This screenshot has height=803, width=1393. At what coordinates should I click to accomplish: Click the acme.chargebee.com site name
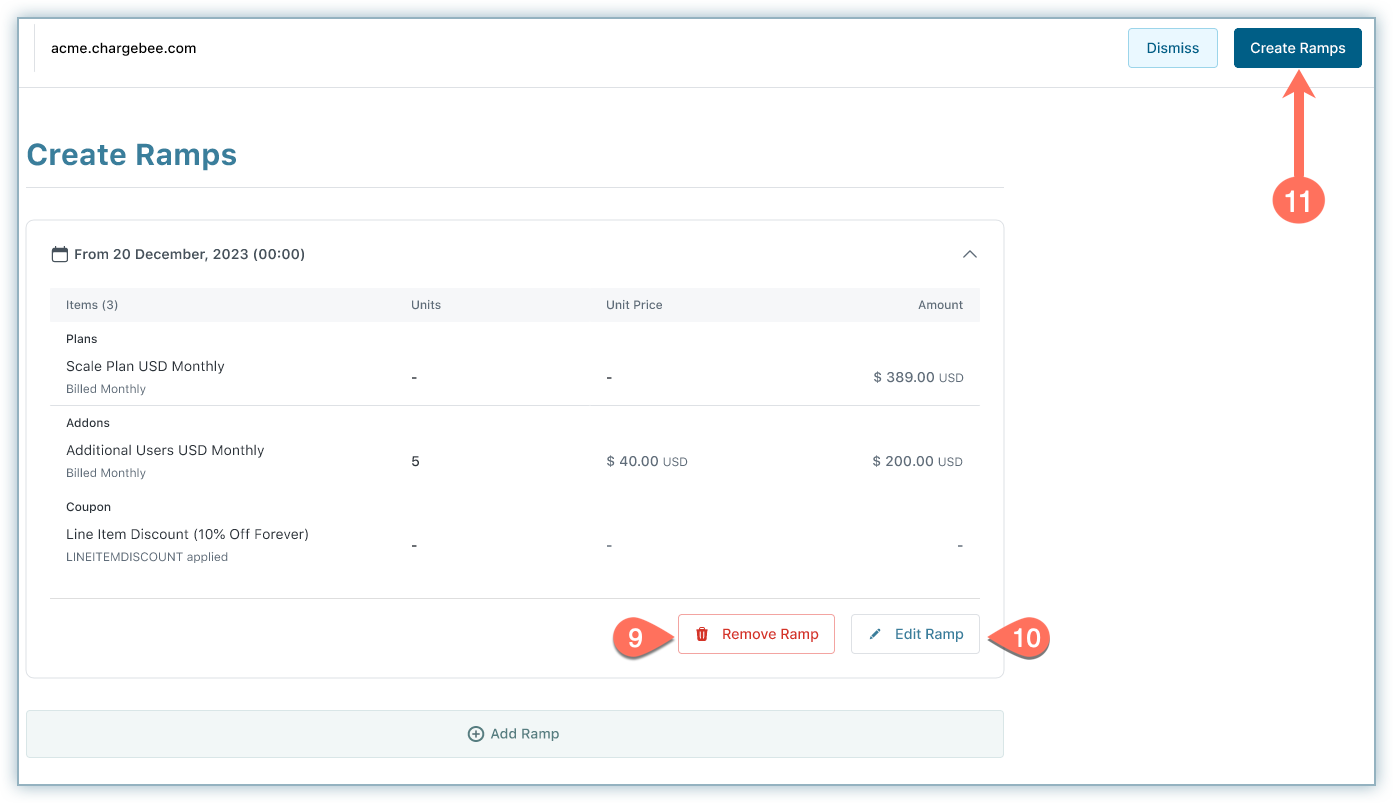pyautogui.click(x=124, y=48)
